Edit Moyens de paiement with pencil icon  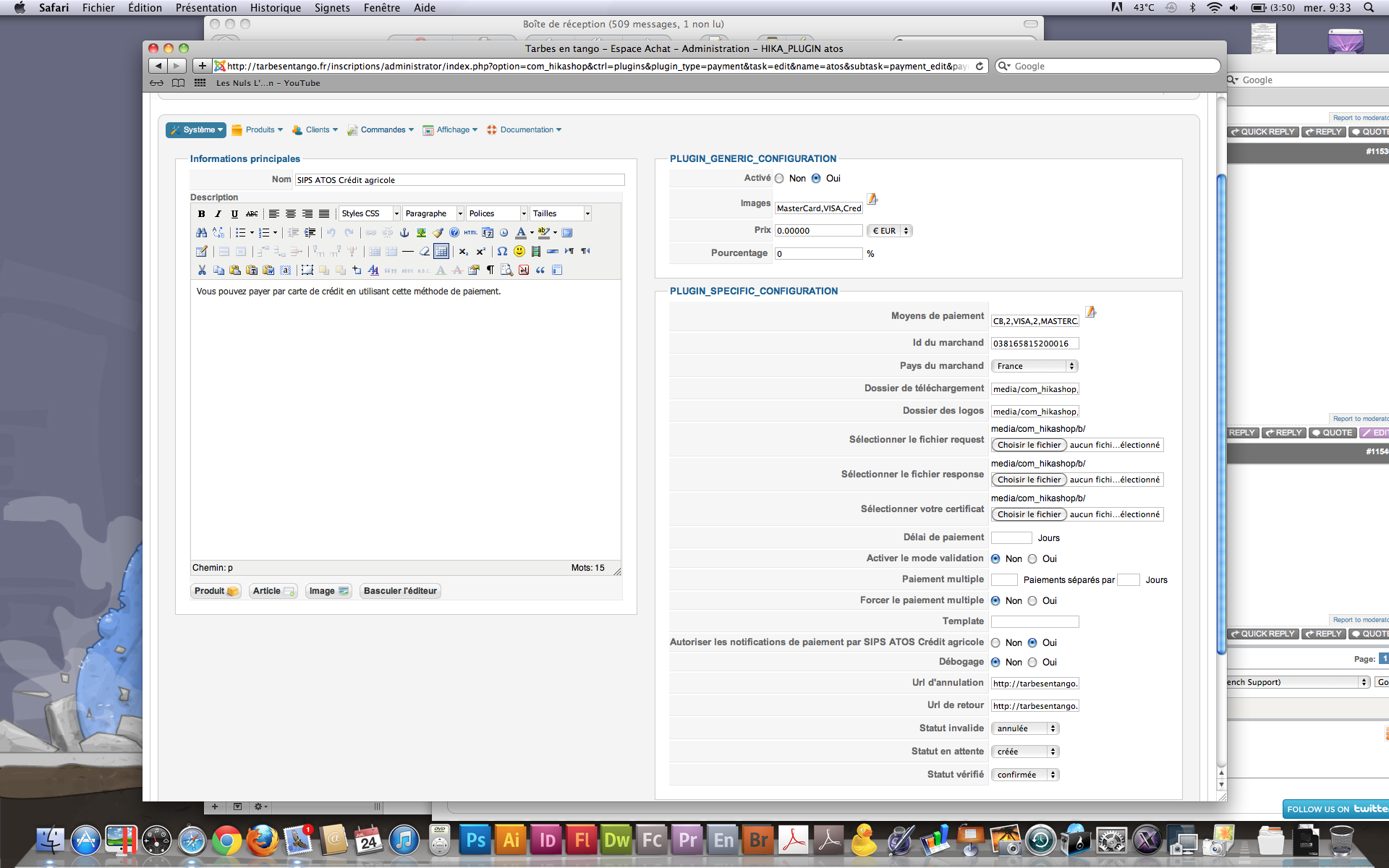(x=1090, y=312)
